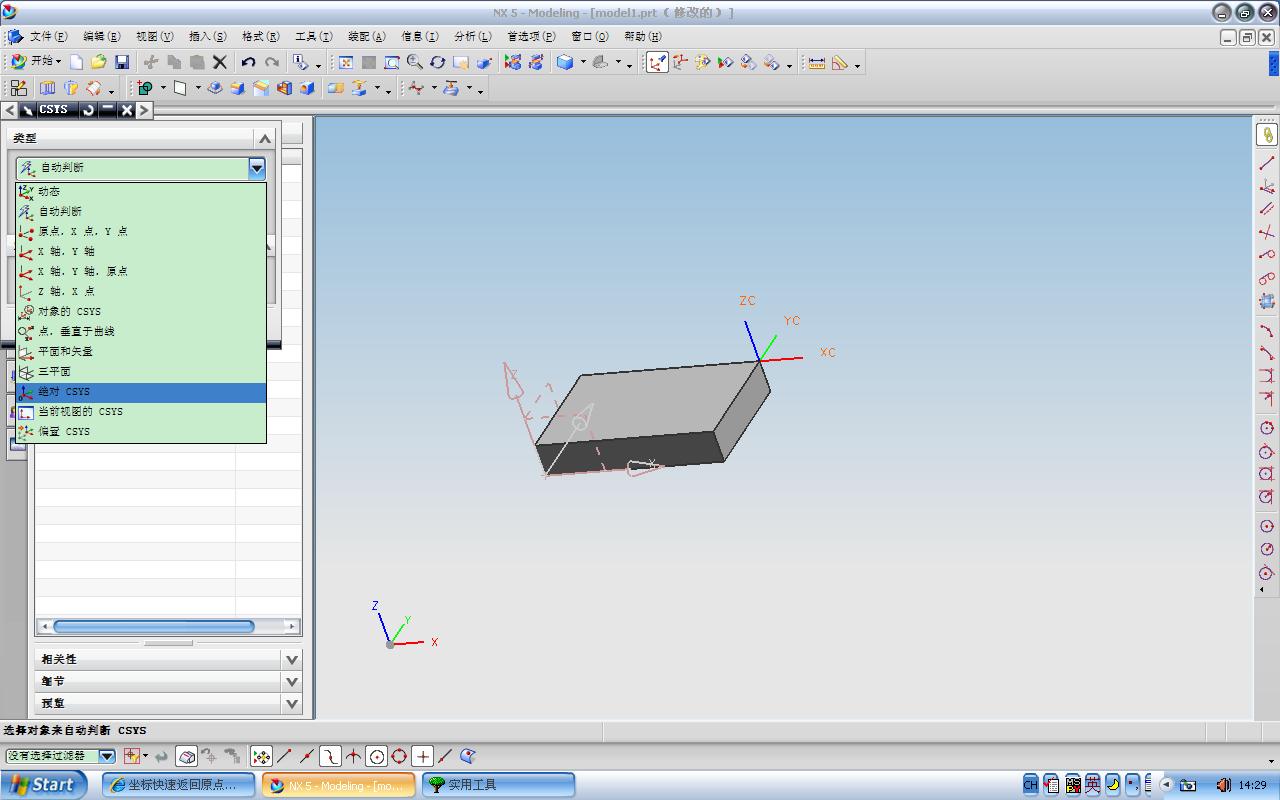Click the horizontal scrollbar thumb in the navigator panel
Viewport: 1280px width, 800px height.
(154, 627)
